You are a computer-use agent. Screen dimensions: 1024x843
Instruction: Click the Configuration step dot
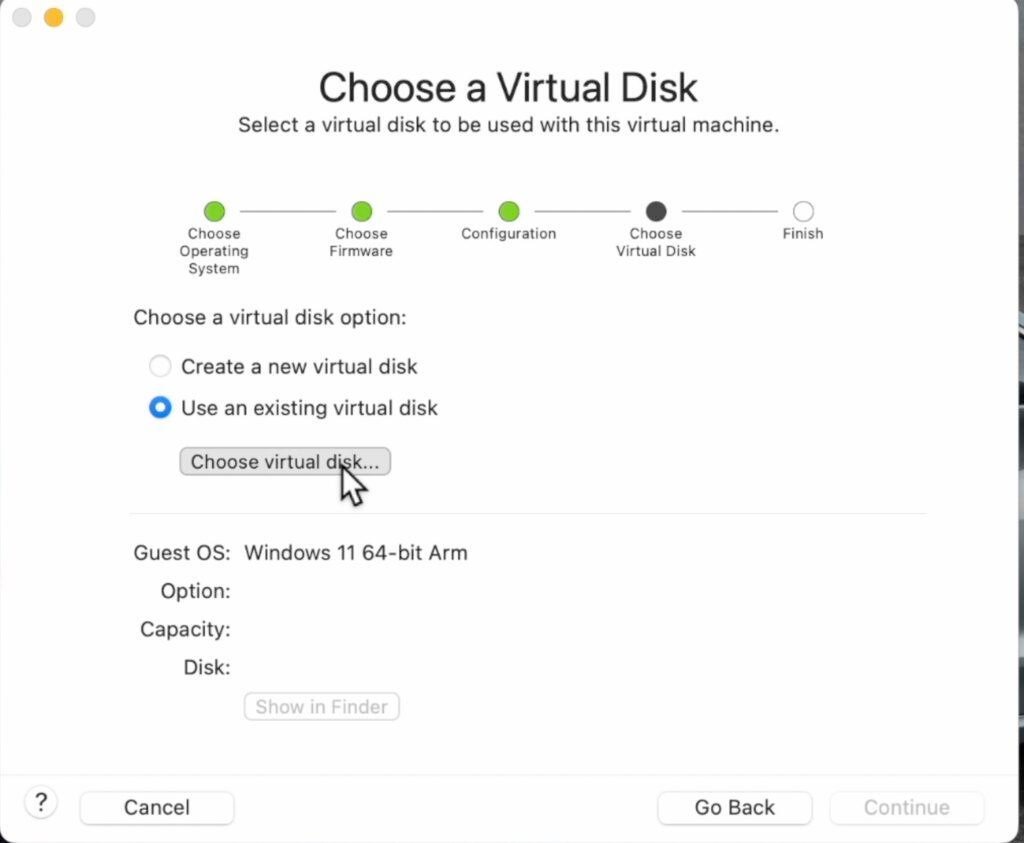[509, 211]
